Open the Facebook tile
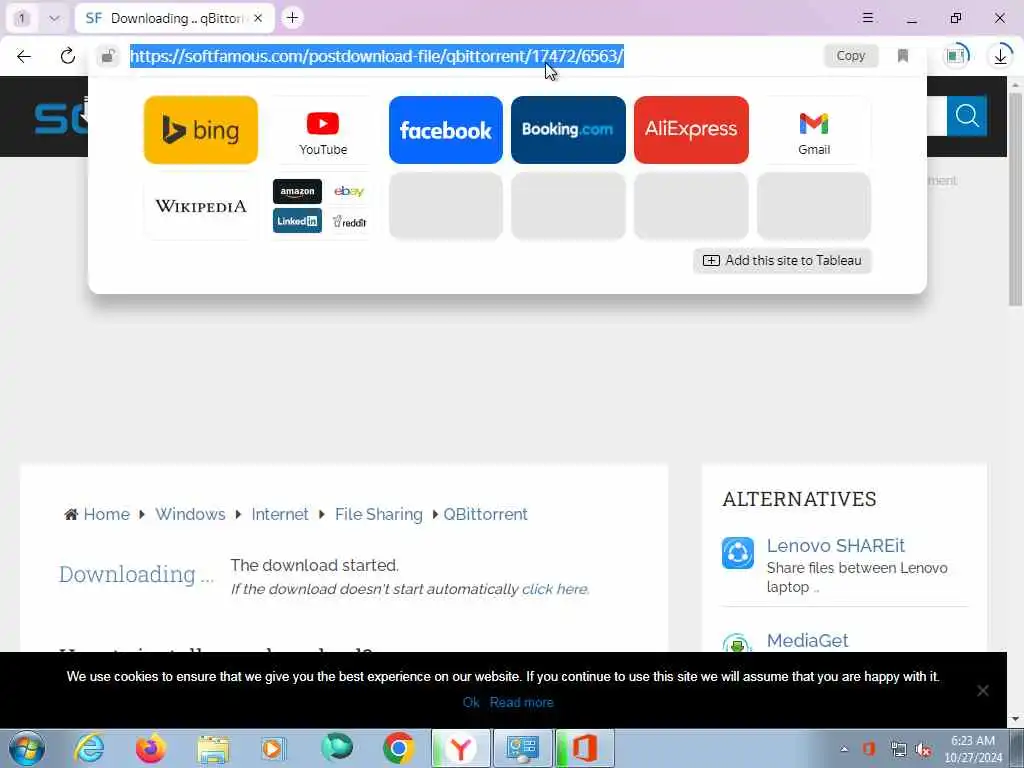 [445, 130]
